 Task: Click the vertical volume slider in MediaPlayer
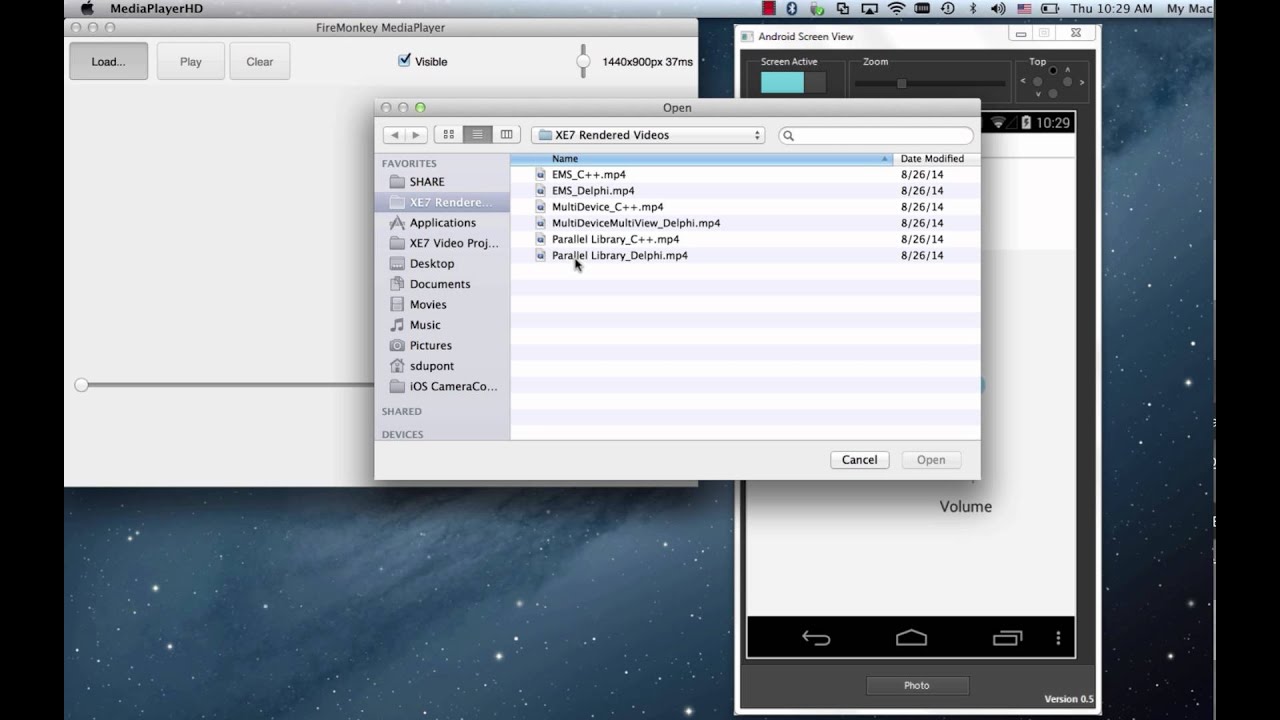583,61
